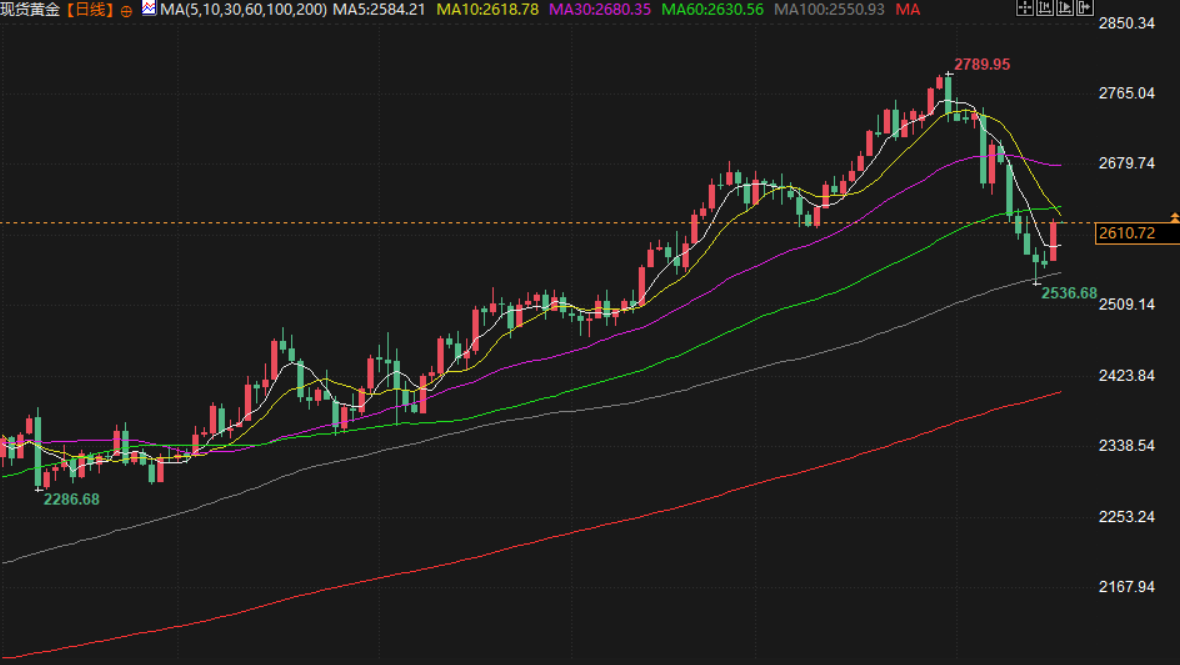This screenshot has height=665, width=1180.
Task: Toggle the yellow MA10:2618.78 label
Action: [486, 10]
